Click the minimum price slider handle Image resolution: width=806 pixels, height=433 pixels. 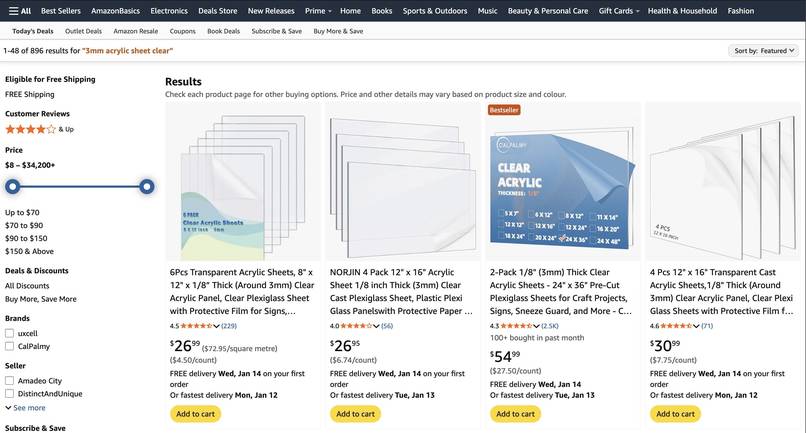(x=13, y=187)
